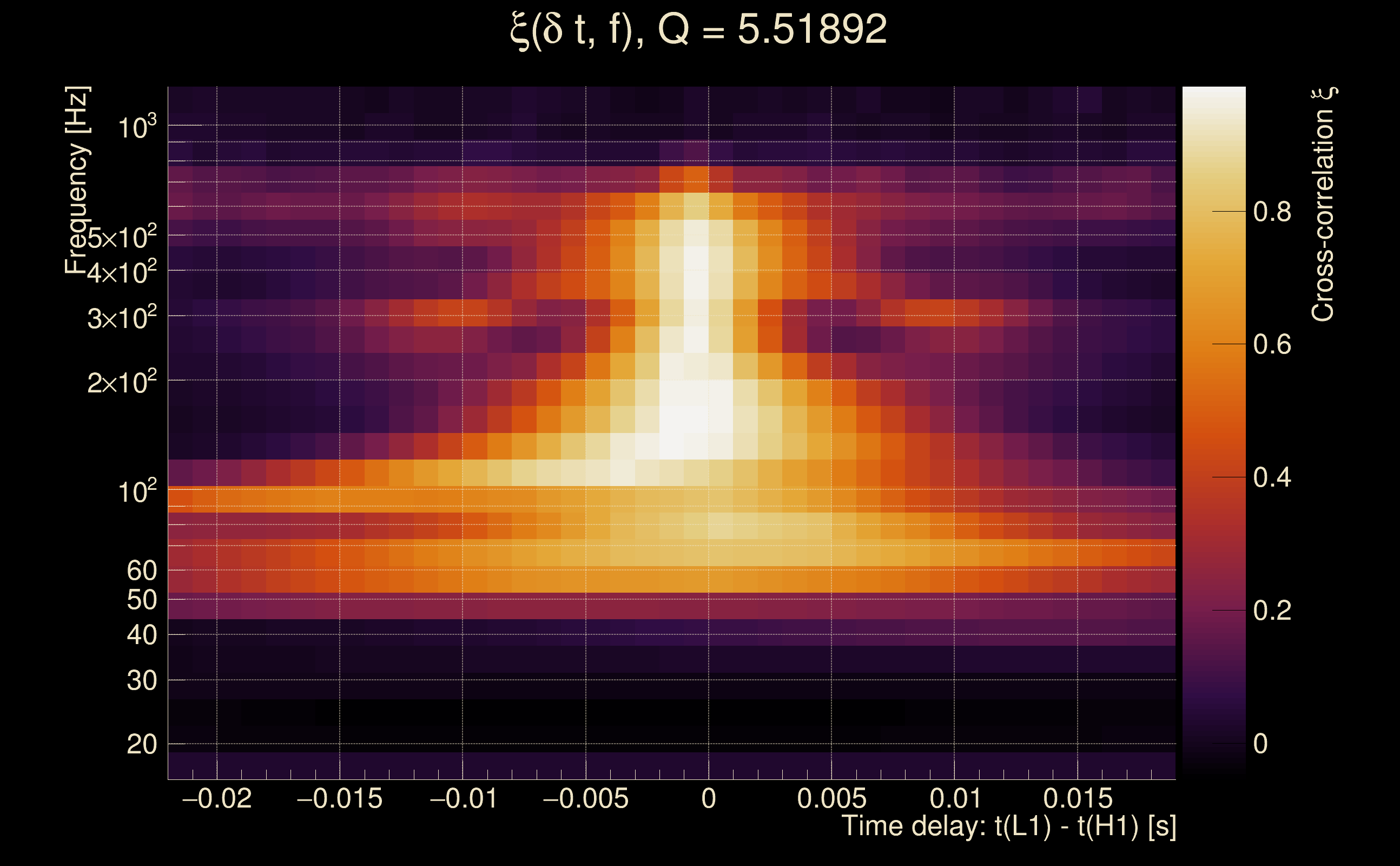Click the x-axis tick label 0
1400x866 pixels.
click(x=709, y=799)
